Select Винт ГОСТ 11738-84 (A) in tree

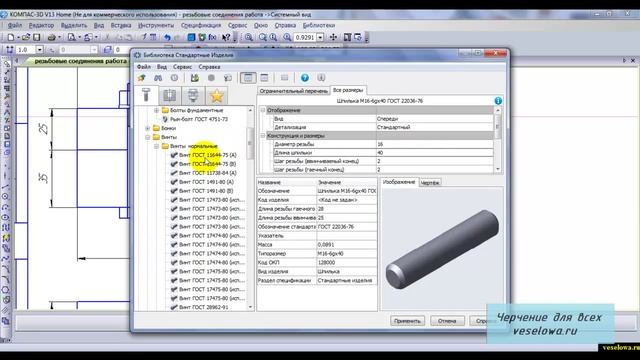pyautogui.click(x=208, y=173)
